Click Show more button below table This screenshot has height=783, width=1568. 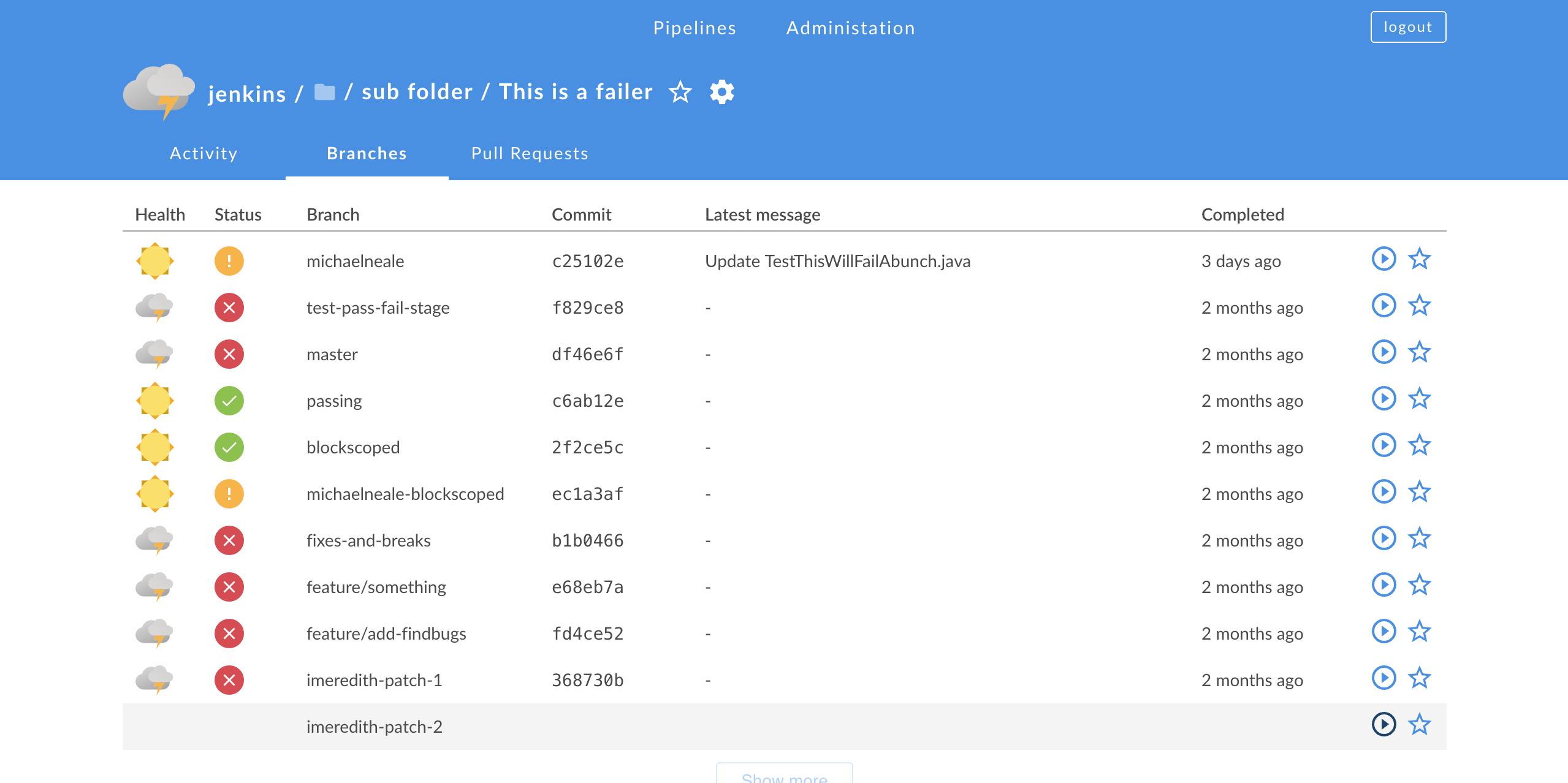pyautogui.click(x=784, y=774)
